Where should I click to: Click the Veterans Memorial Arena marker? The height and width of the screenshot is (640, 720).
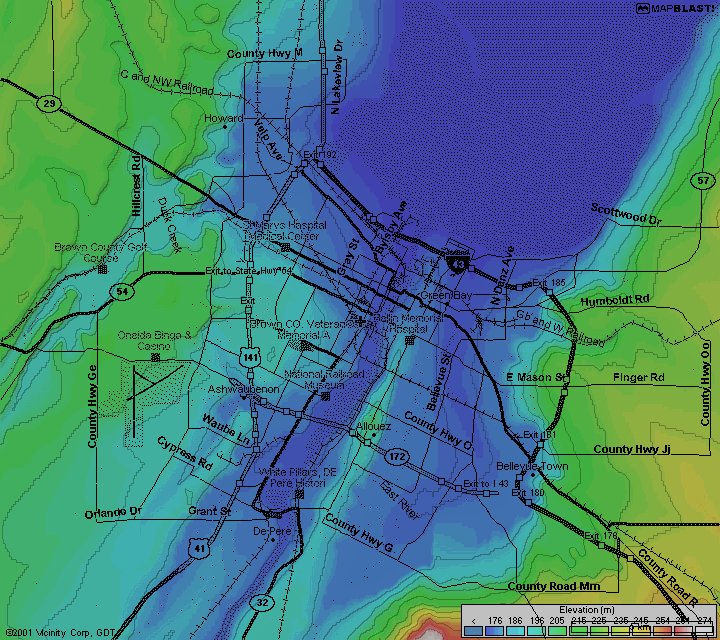tap(306, 345)
